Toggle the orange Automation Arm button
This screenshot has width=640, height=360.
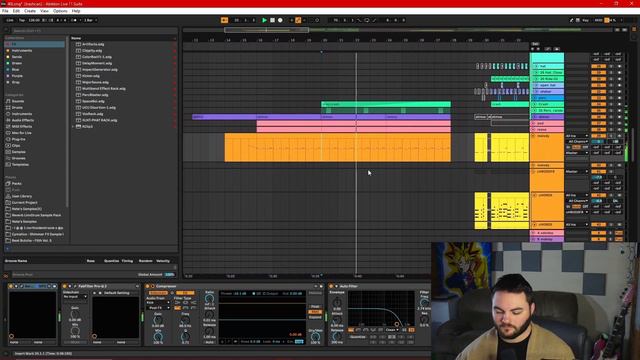tap(298, 20)
